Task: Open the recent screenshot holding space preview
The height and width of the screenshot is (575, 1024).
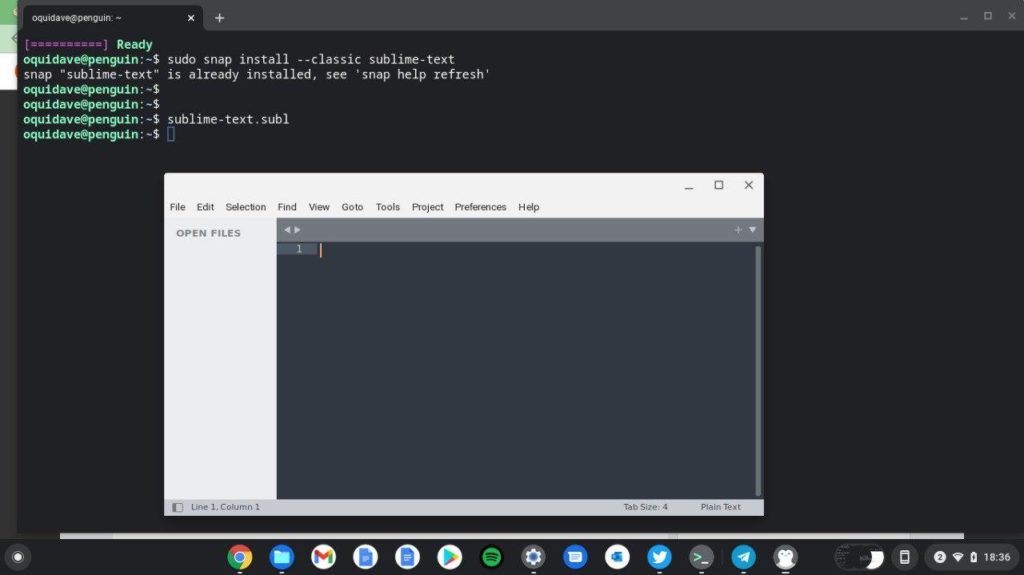Action: click(859, 557)
